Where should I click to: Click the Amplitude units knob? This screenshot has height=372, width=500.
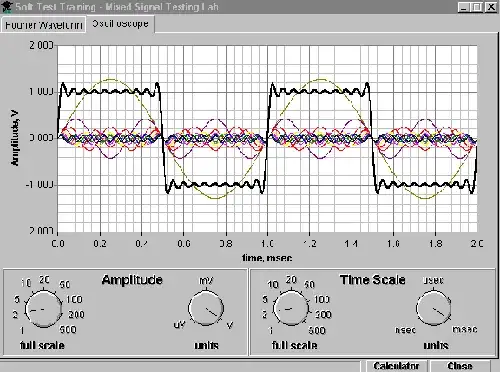(206, 308)
